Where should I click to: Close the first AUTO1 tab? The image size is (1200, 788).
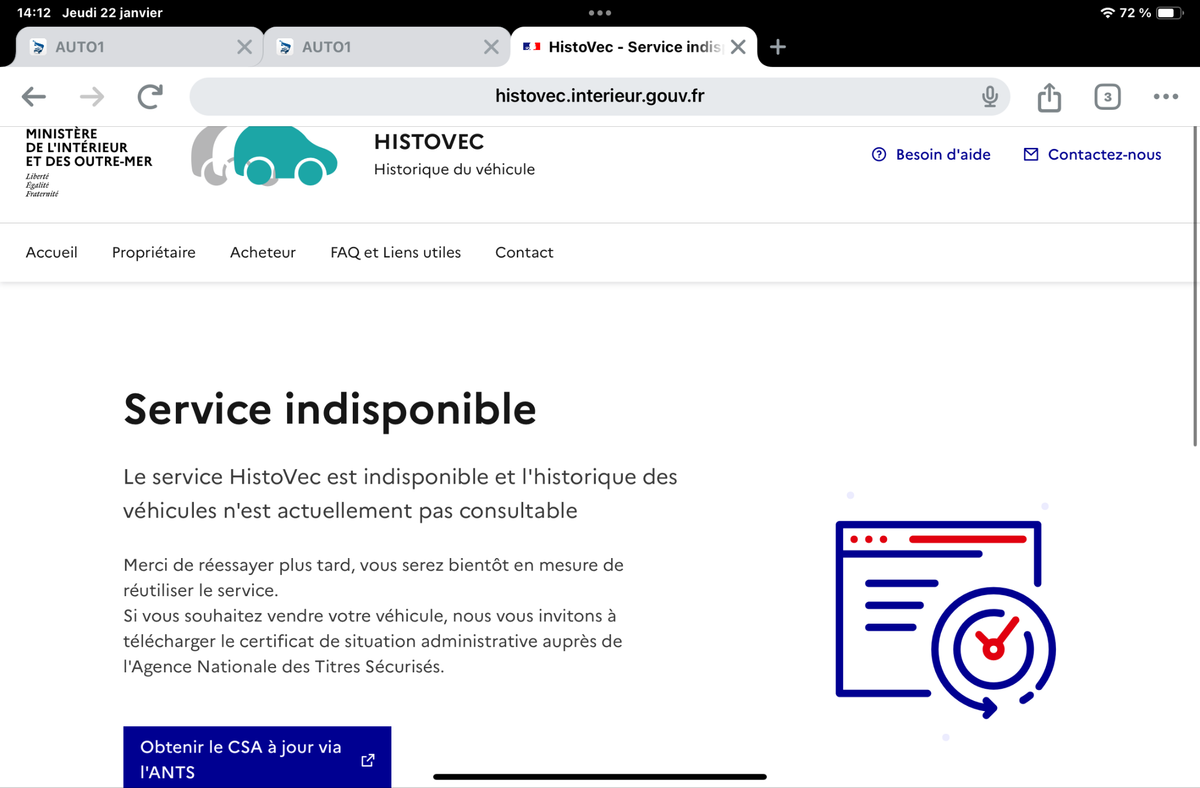(244, 47)
